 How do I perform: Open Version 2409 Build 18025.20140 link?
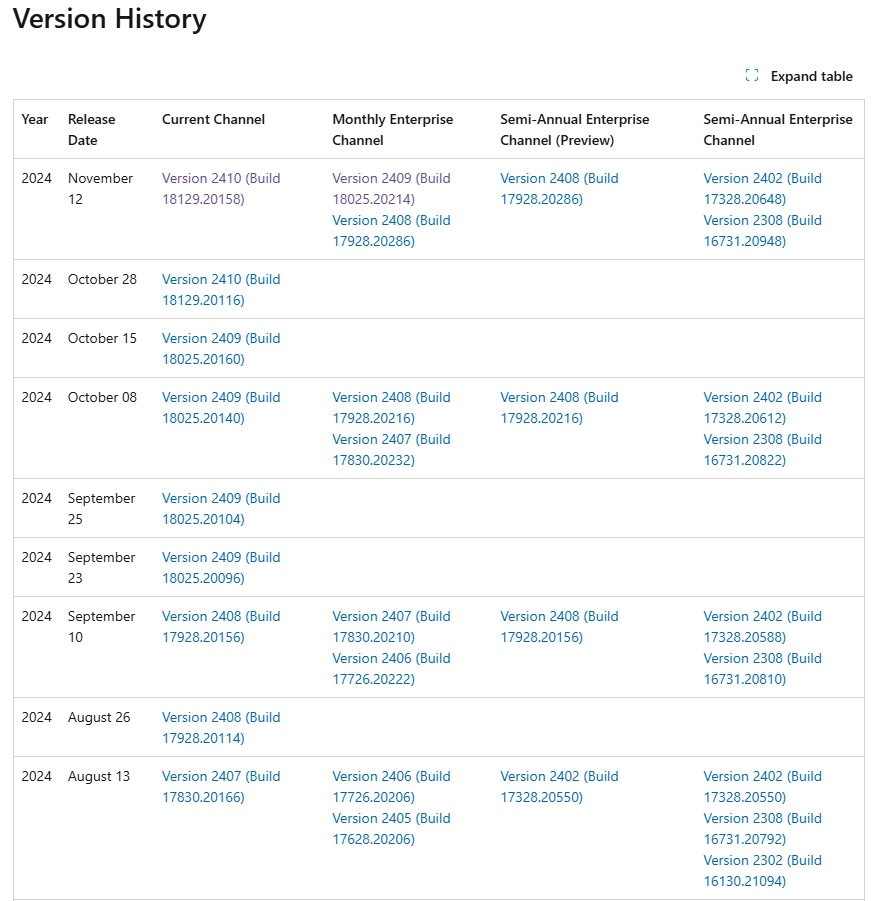click(x=221, y=407)
